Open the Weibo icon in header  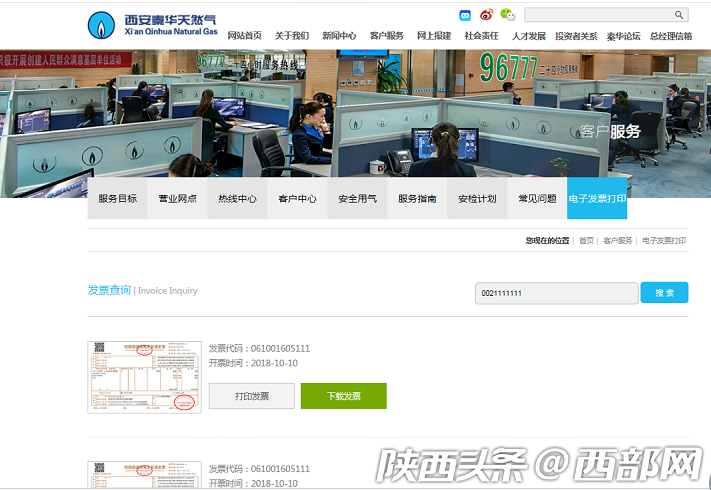pyautogui.click(x=487, y=15)
